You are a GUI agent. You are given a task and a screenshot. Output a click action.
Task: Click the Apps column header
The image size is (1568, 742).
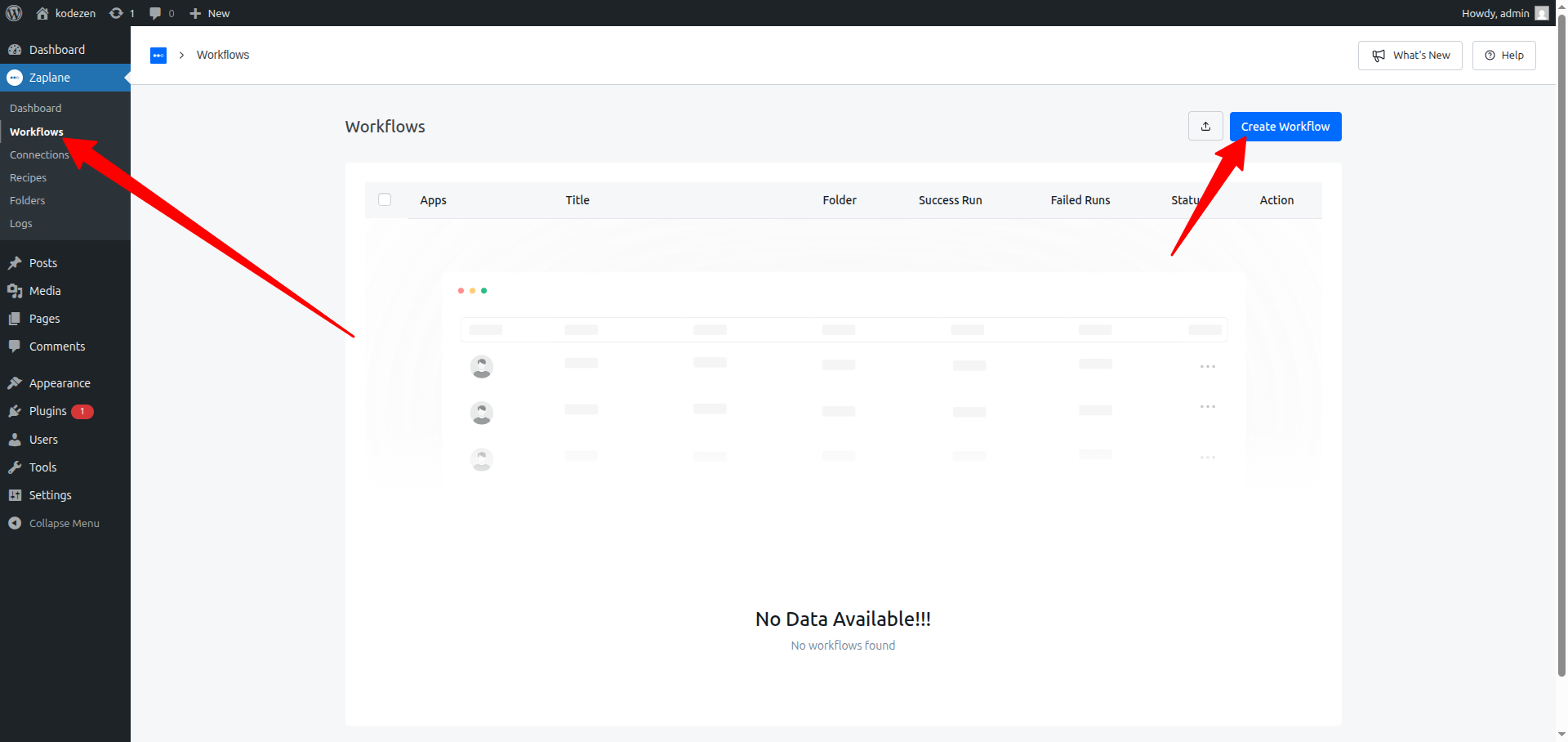[x=433, y=200]
